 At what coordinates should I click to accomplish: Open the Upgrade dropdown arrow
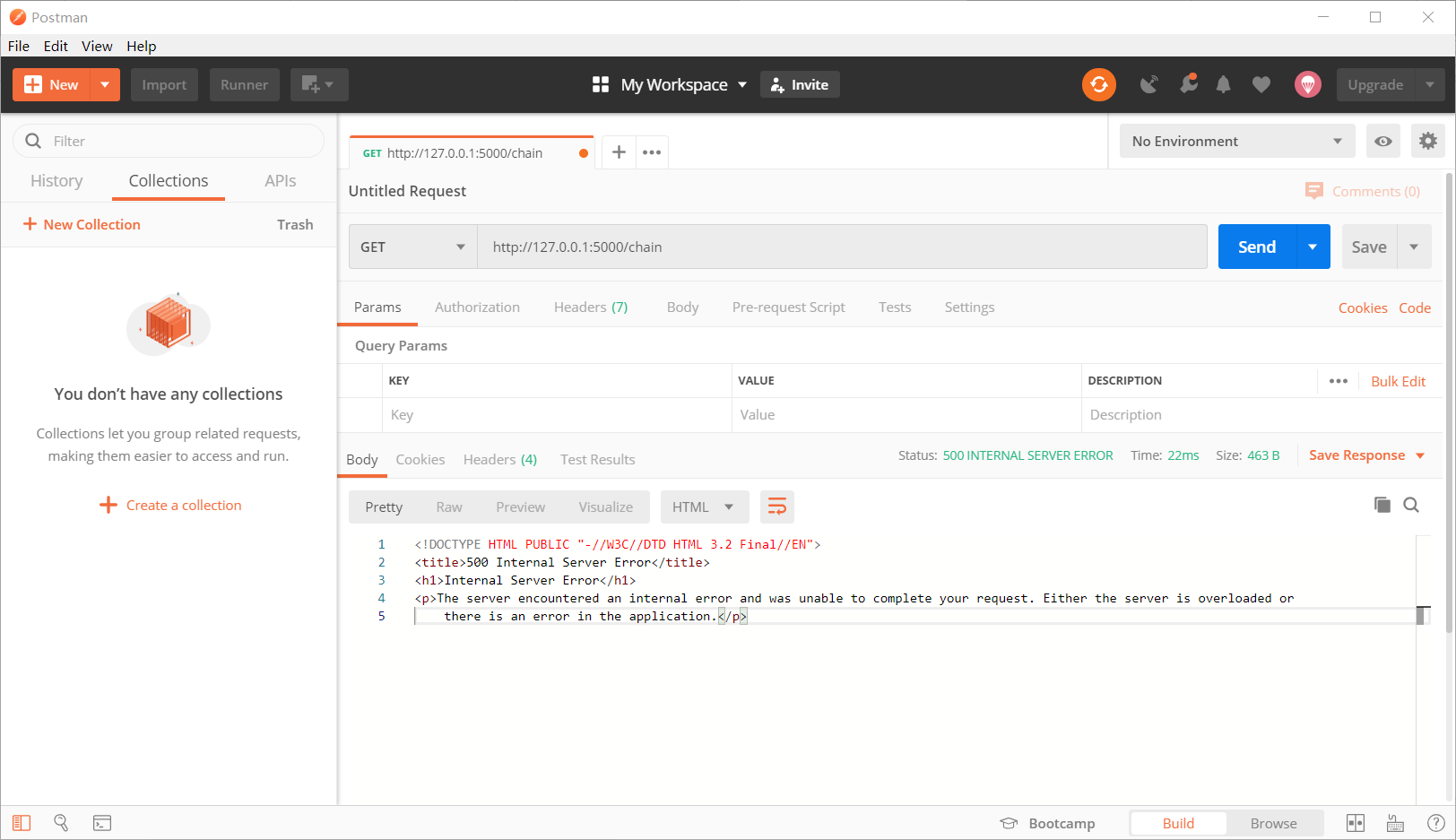point(1430,84)
